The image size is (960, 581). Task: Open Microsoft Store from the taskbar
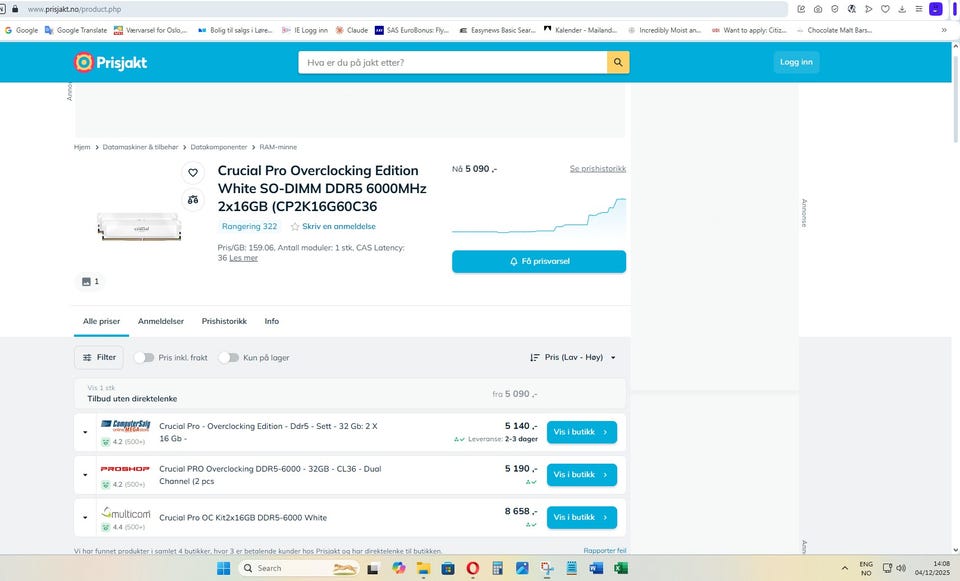point(448,569)
